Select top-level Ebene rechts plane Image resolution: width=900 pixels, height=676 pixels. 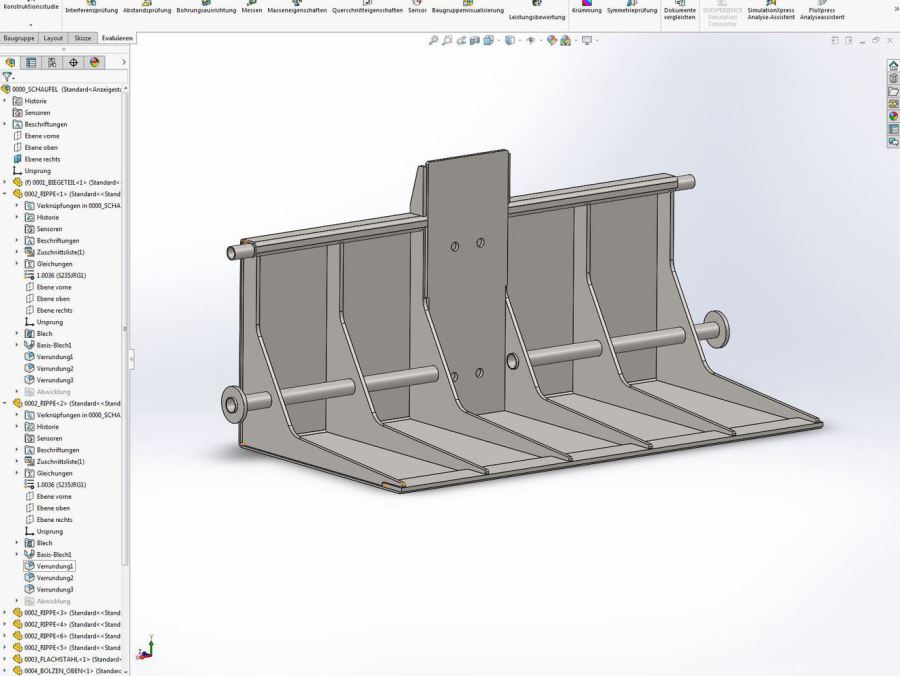tap(37, 159)
